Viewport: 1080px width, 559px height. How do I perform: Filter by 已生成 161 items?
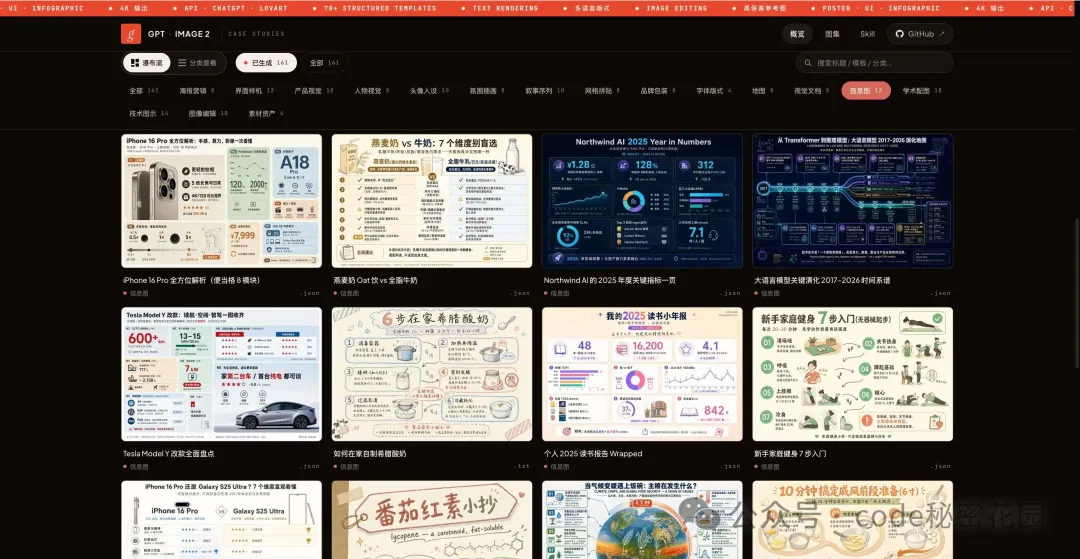[x=266, y=63]
